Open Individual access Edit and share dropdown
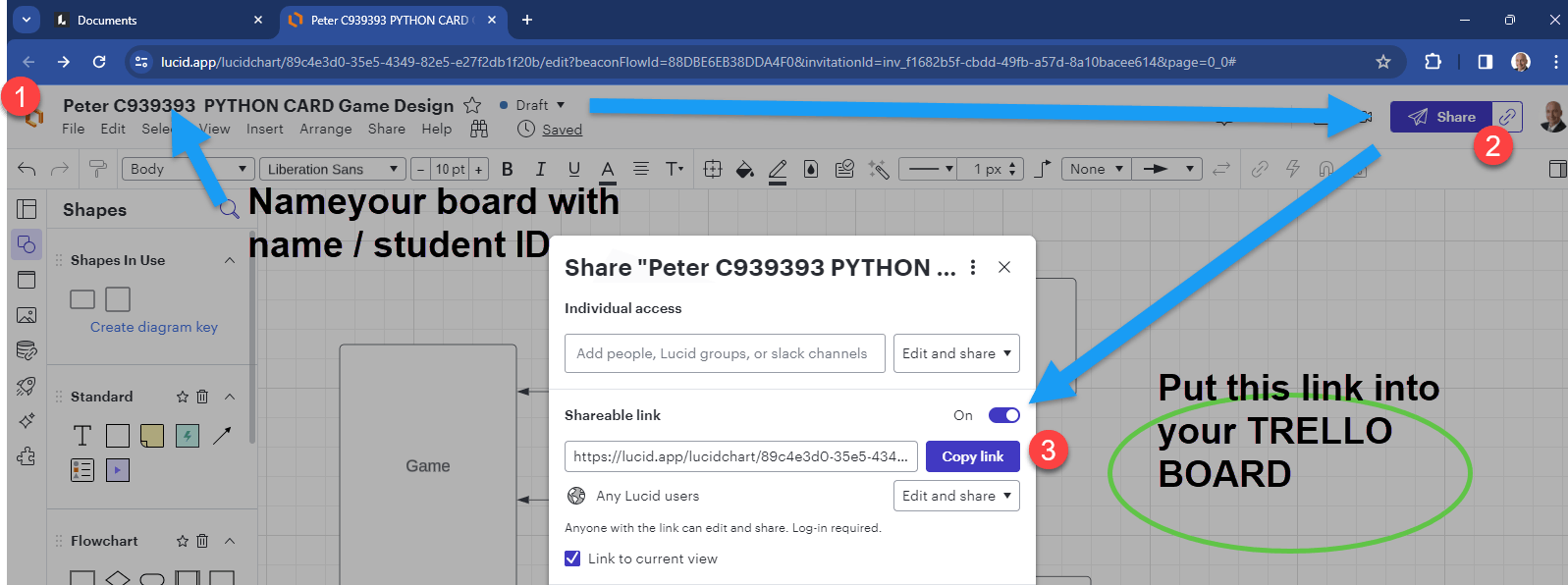The height and width of the screenshot is (585, 1568). pos(956,353)
